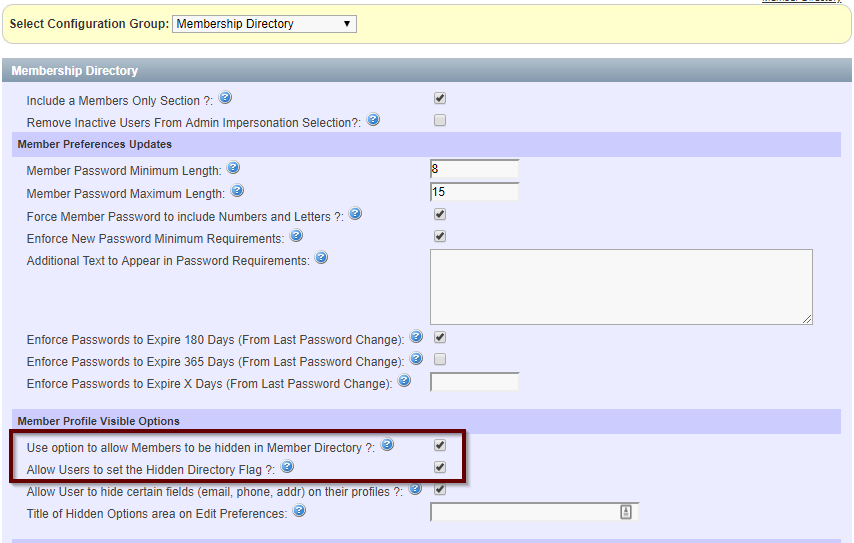Screen dimensions: 854x543
Task: Open help for Remove Inactive Users From Admin Impersonation
Action: 373,119
